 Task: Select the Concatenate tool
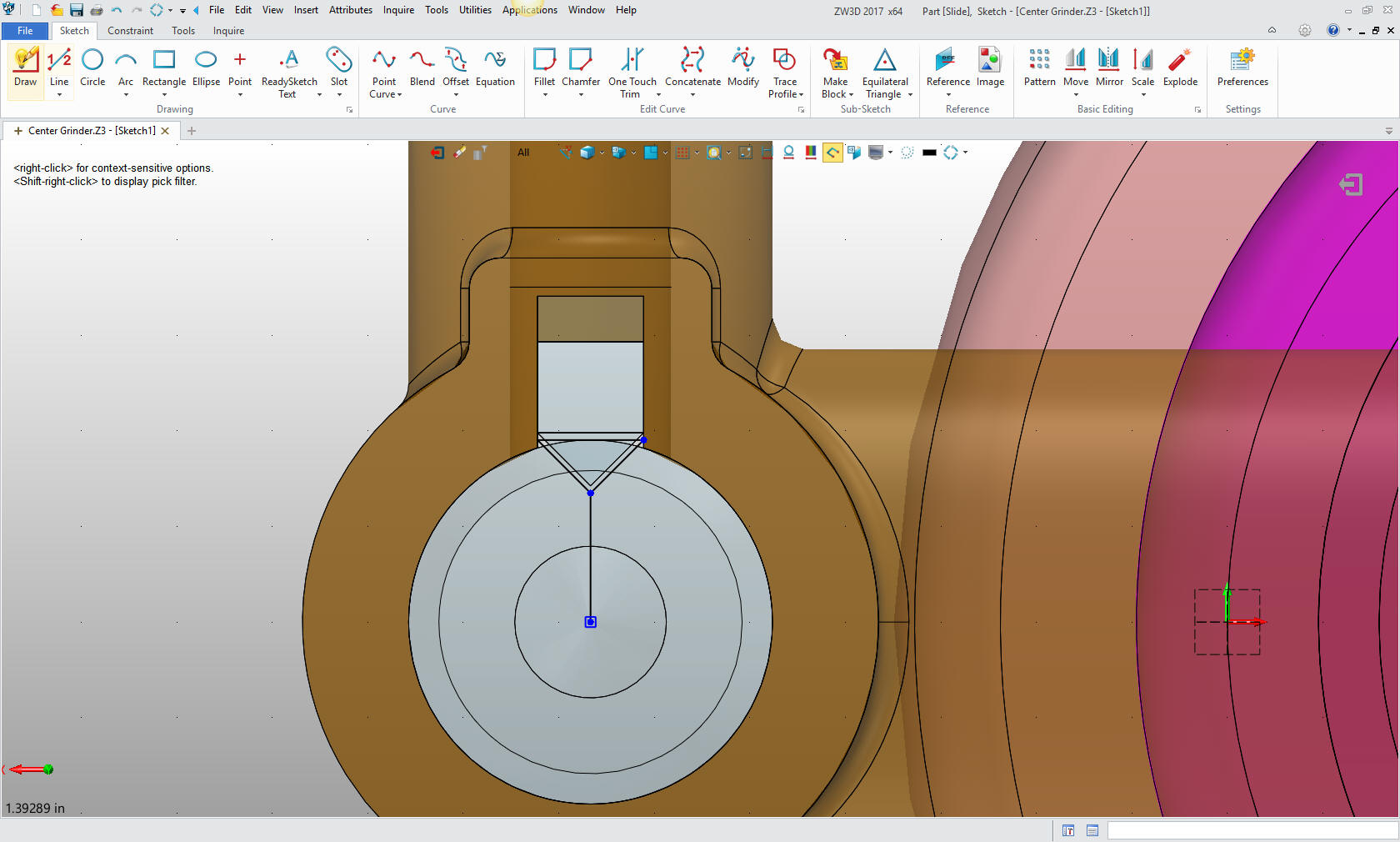692,67
